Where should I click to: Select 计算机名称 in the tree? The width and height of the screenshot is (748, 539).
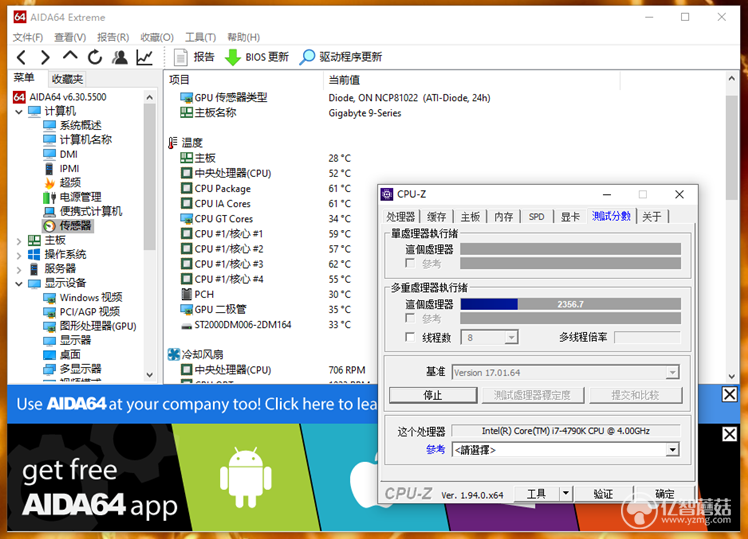tap(77, 140)
